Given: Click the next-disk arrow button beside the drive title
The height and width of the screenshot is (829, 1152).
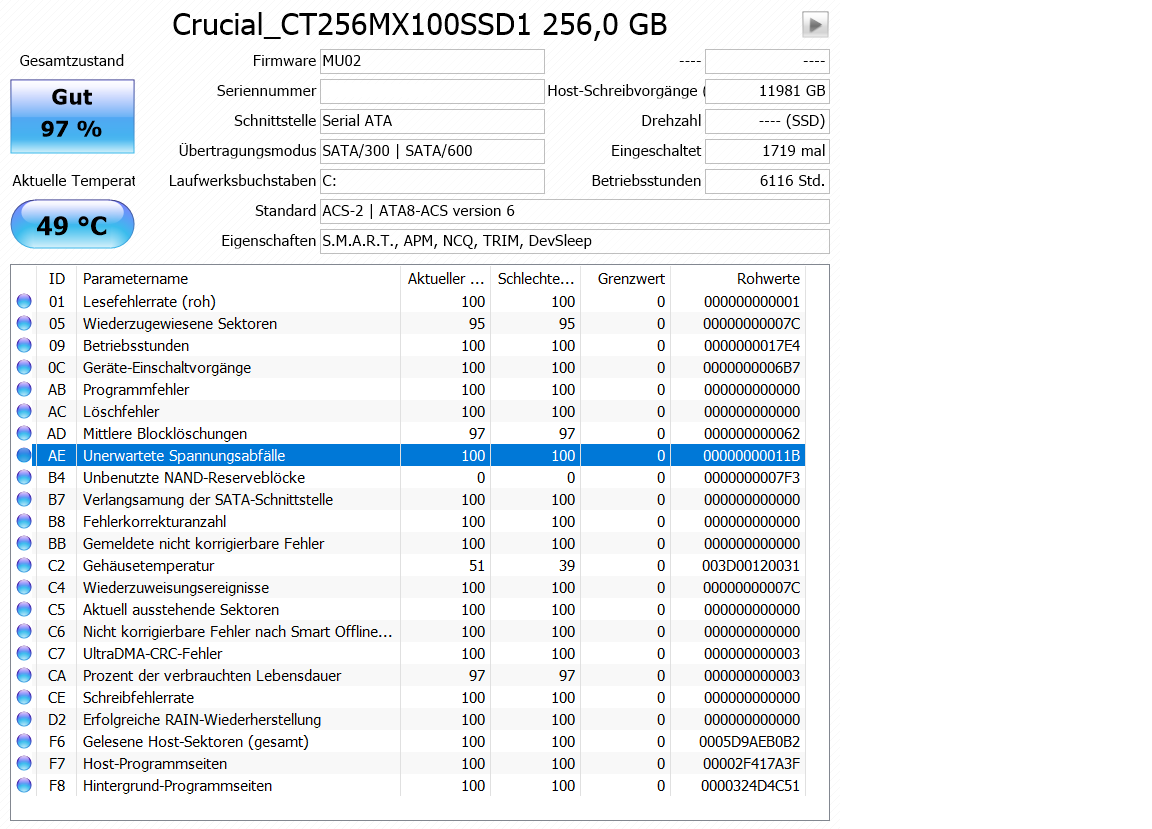Looking at the screenshot, I should pyautogui.click(x=815, y=24).
